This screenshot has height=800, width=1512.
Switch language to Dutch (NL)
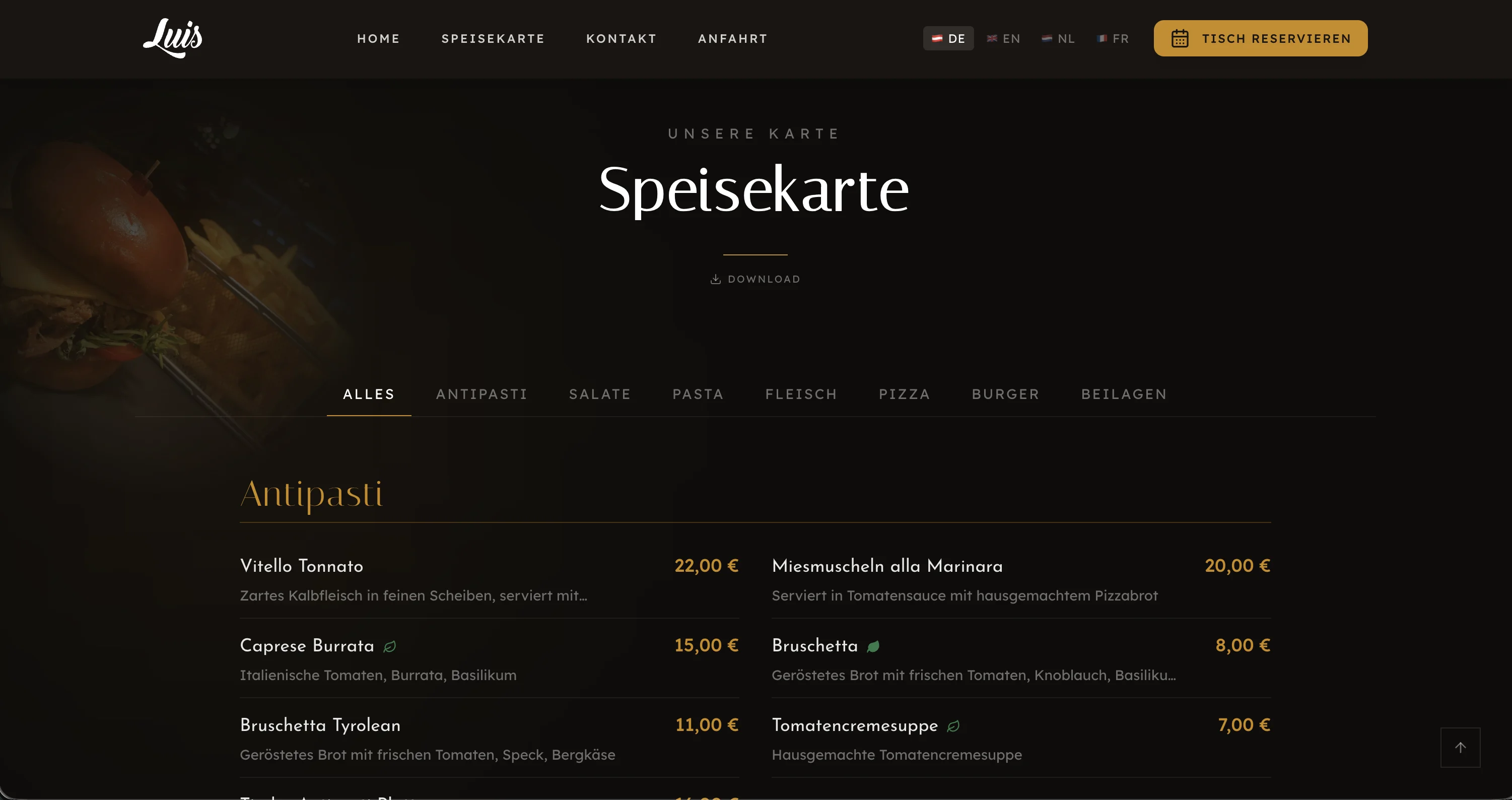pyautogui.click(x=1058, y=39)
